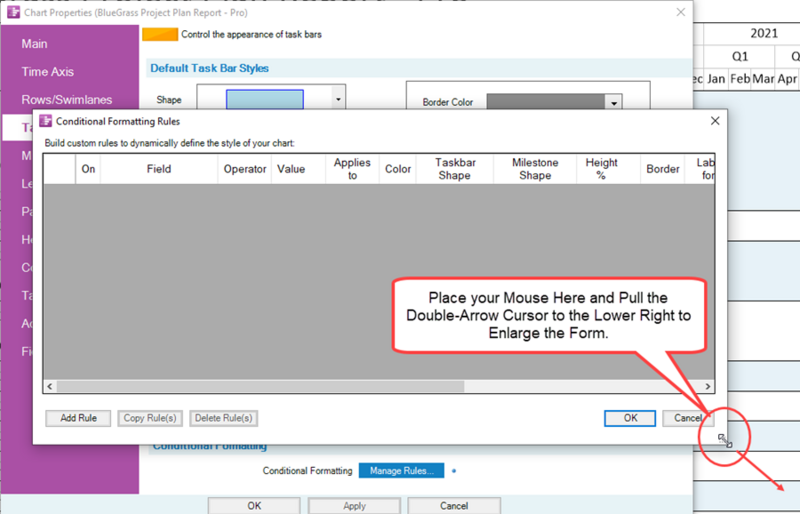The height and width of the screenshot is (514, 800).
Task: Click OK at bottom of Chart Properties
Action: click(254, 506)
